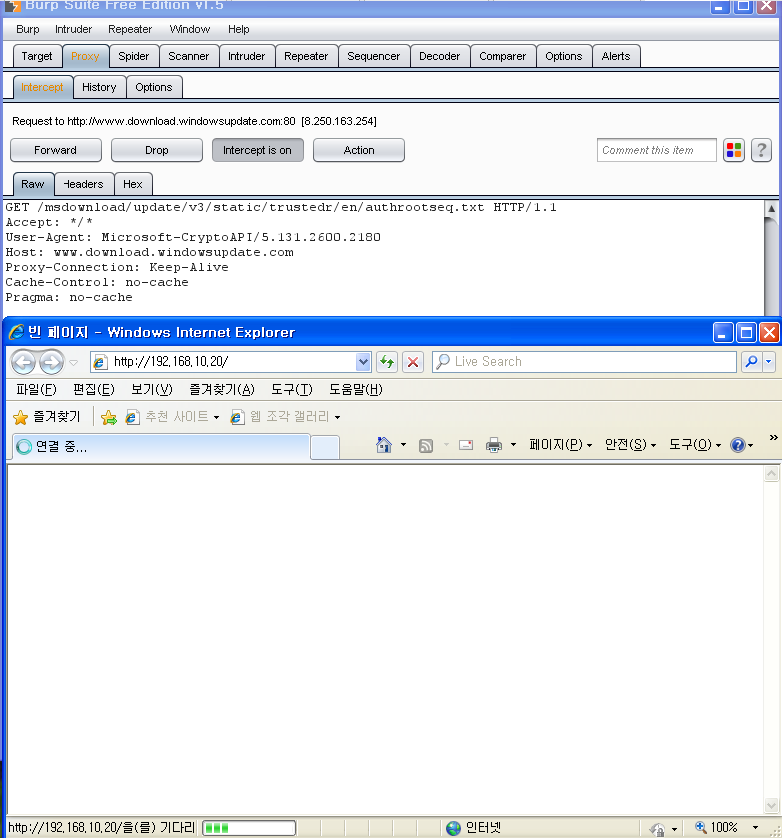Image resolution: width=782 pixels, height=838 pixels.
Task: Switch to the Headers view tab
Action: coord(84,184)
